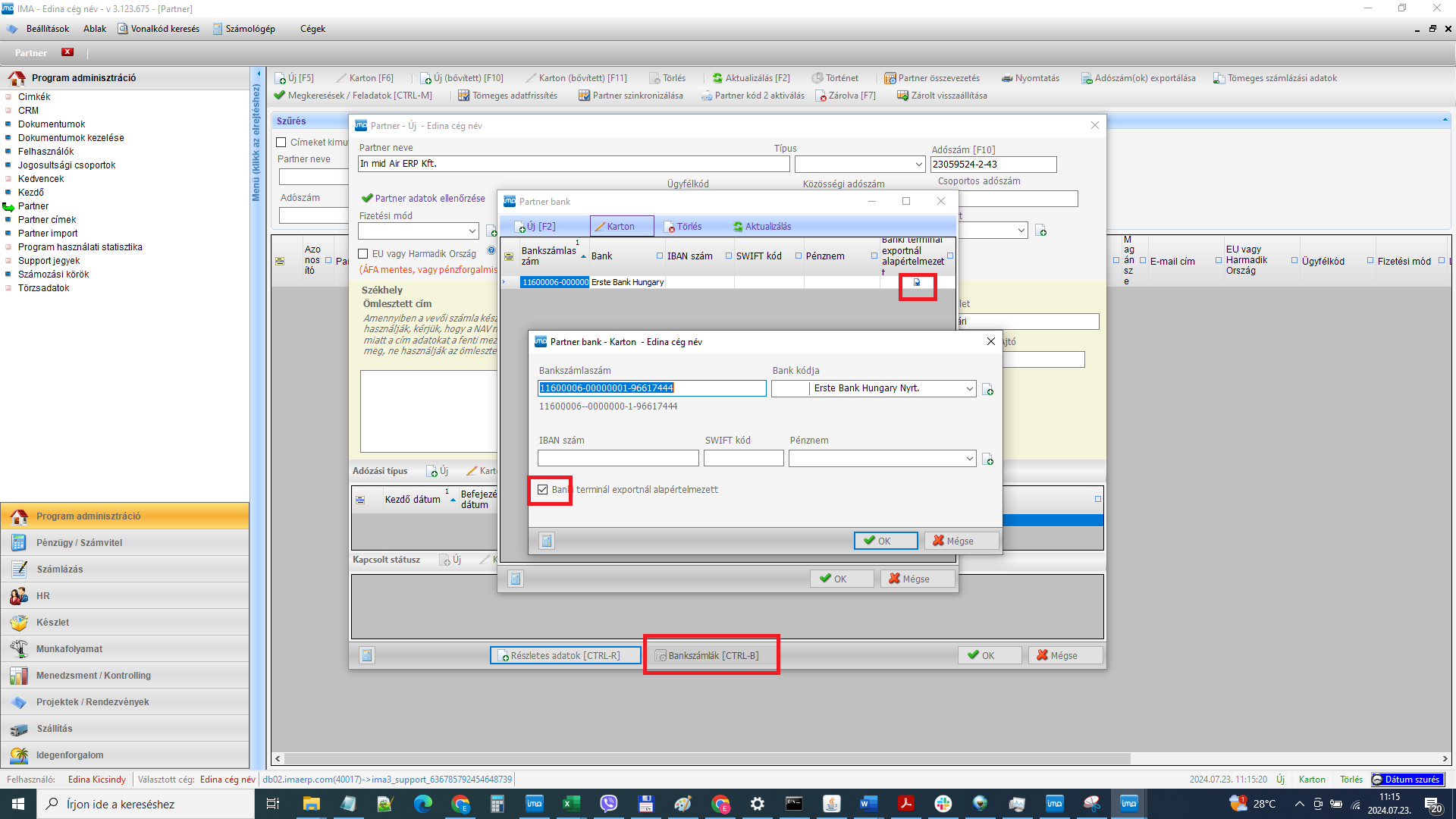Click Partner adatok ellenőrzése button
Viewport: 1456px width, 819px height.
coord(423,198)
